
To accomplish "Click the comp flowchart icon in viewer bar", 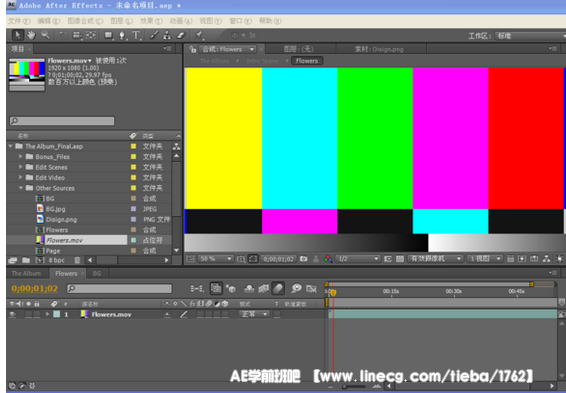I will [x=547, y=259].
